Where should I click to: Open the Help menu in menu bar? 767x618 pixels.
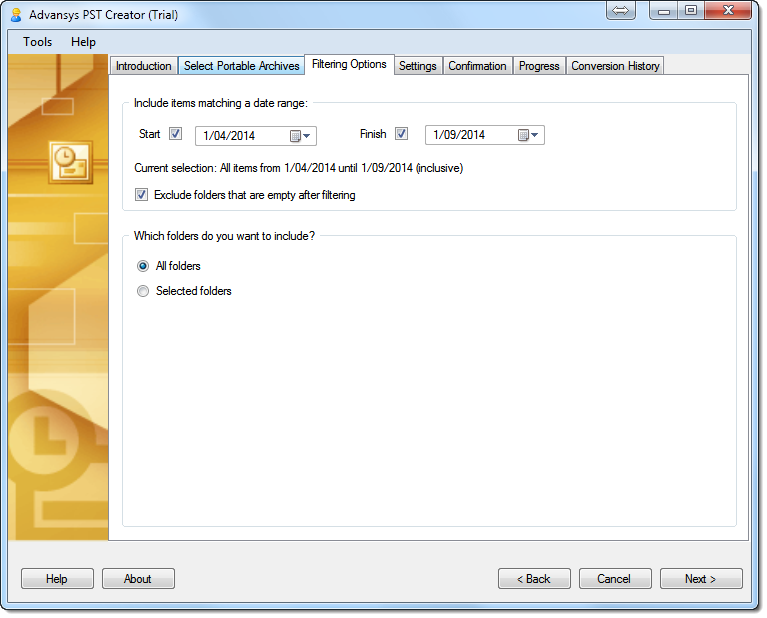pyautogui.click(x=83, y=42)
